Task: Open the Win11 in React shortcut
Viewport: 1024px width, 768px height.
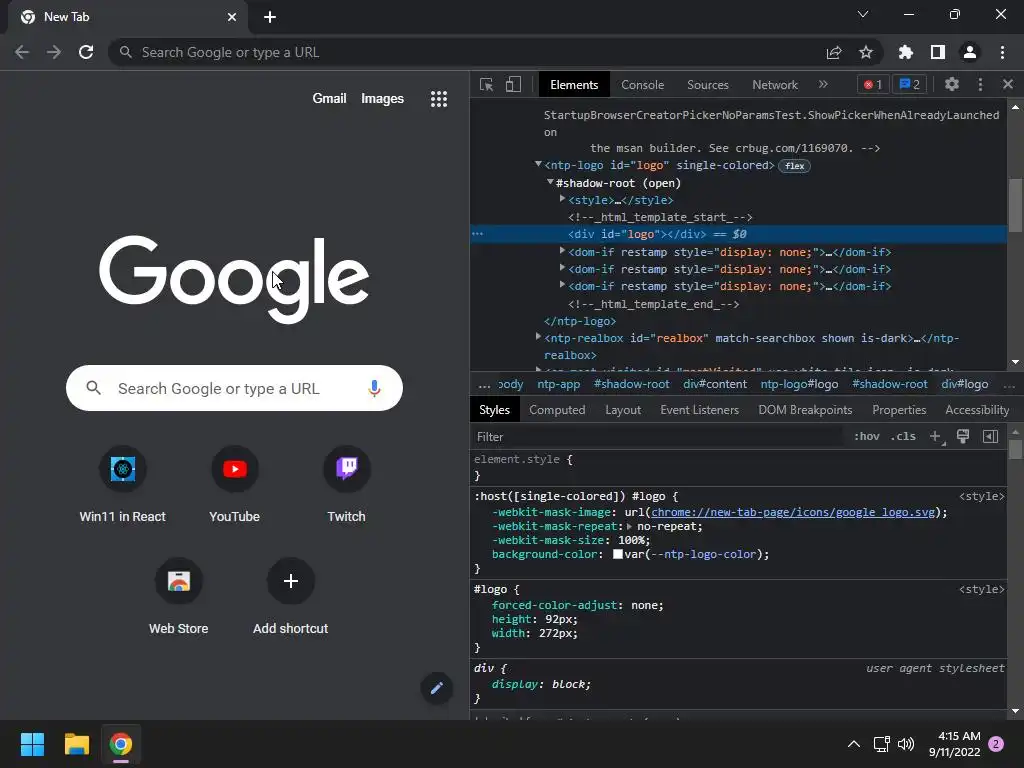Action: coord(122,485)
